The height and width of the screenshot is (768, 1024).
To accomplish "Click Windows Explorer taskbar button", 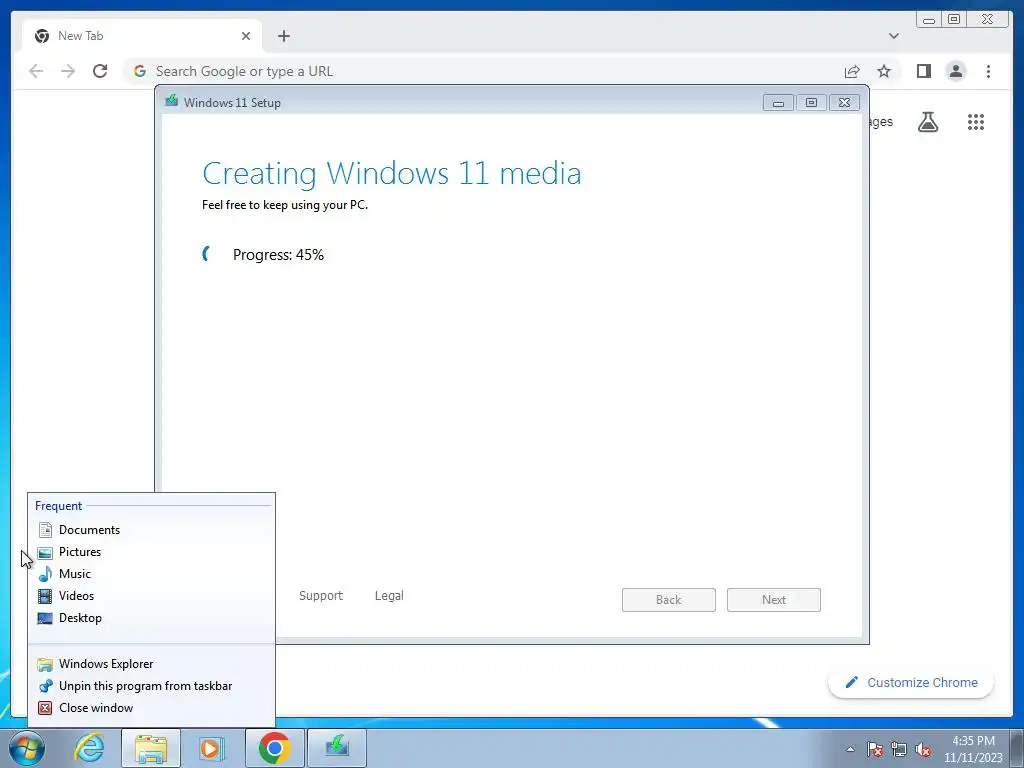I will pyautogui.click(x=151, y=748).
